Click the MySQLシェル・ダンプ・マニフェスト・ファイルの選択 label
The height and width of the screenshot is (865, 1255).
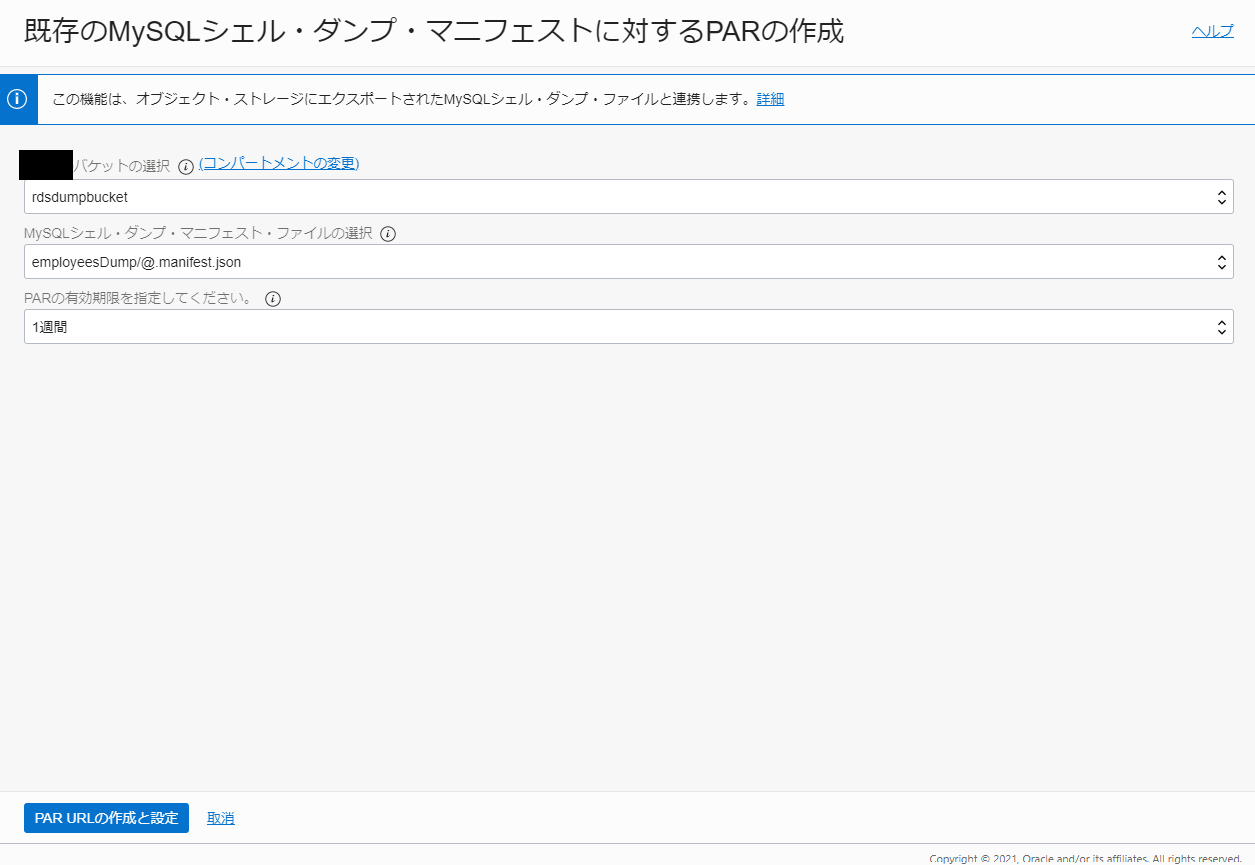[198, 233]
